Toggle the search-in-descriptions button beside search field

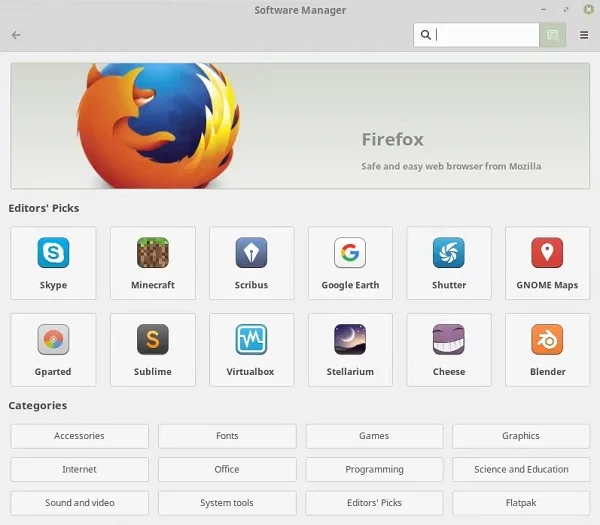pyautogui.click(x=553, y=35)
